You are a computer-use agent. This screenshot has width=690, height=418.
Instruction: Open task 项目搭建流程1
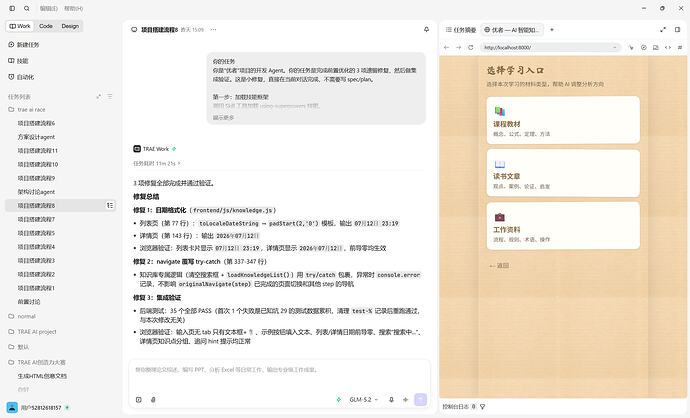point(36,288)
